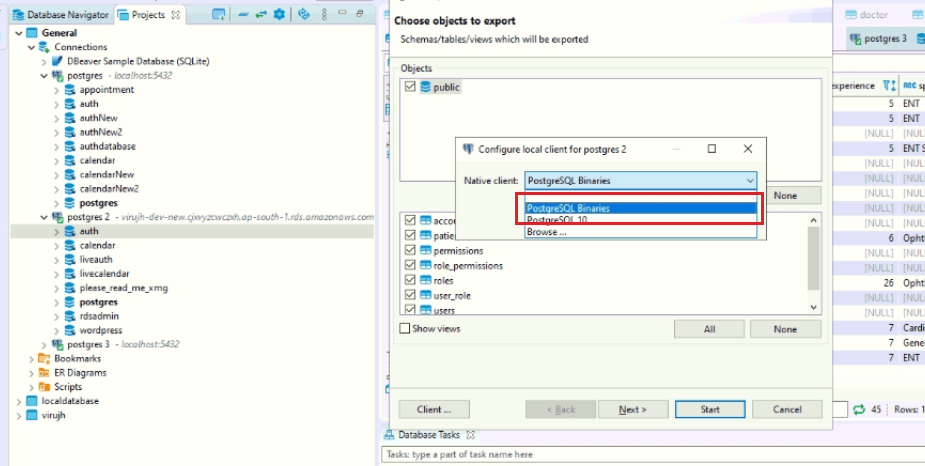Click the database icon beside authdatabase
The width and height of the screenshot is (925, 466).
(70, 146)
